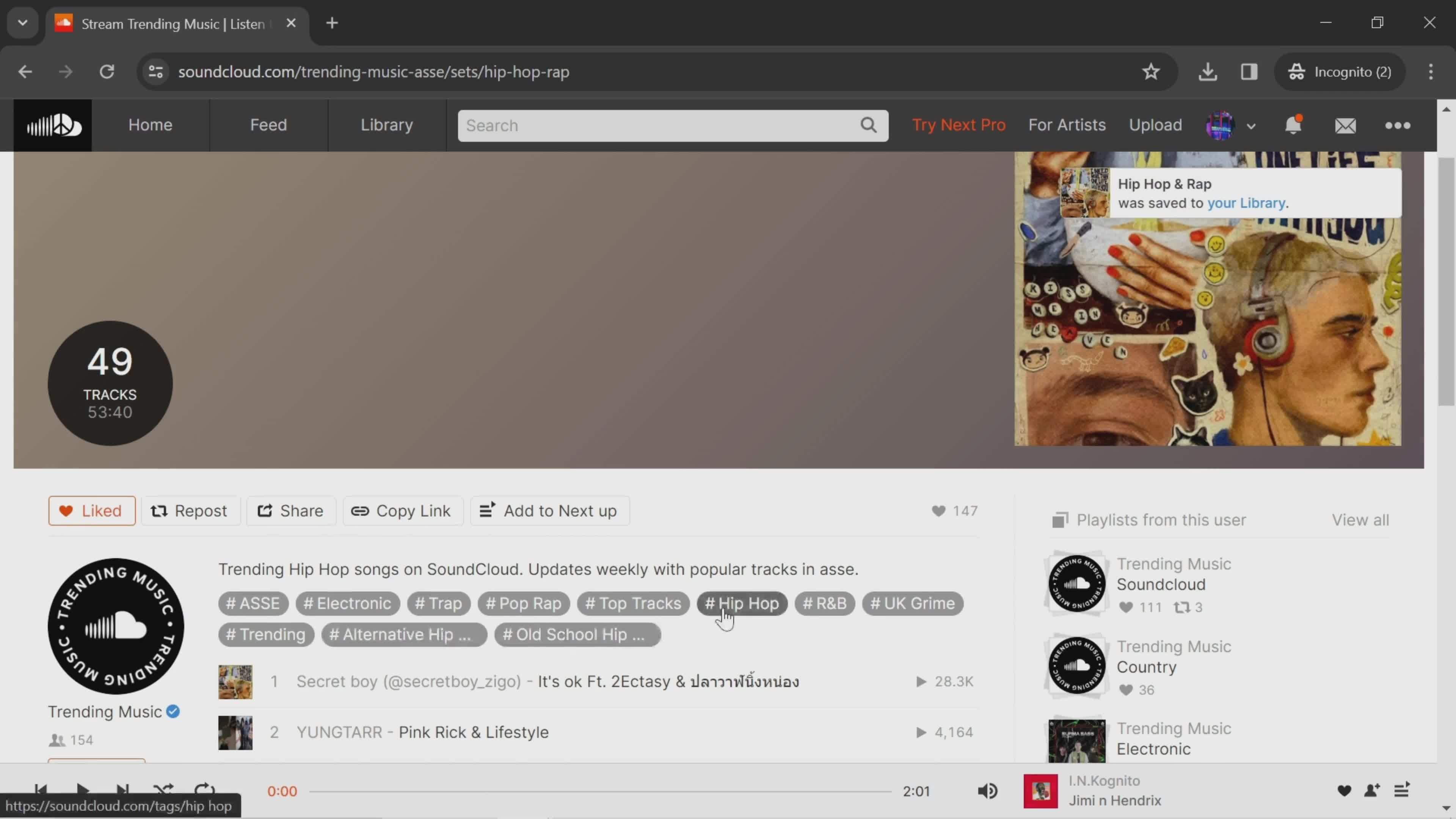This screenshot has height=819, width=1456.
Task: Toggle mute on the volume icon
Action: coord(988,791)
